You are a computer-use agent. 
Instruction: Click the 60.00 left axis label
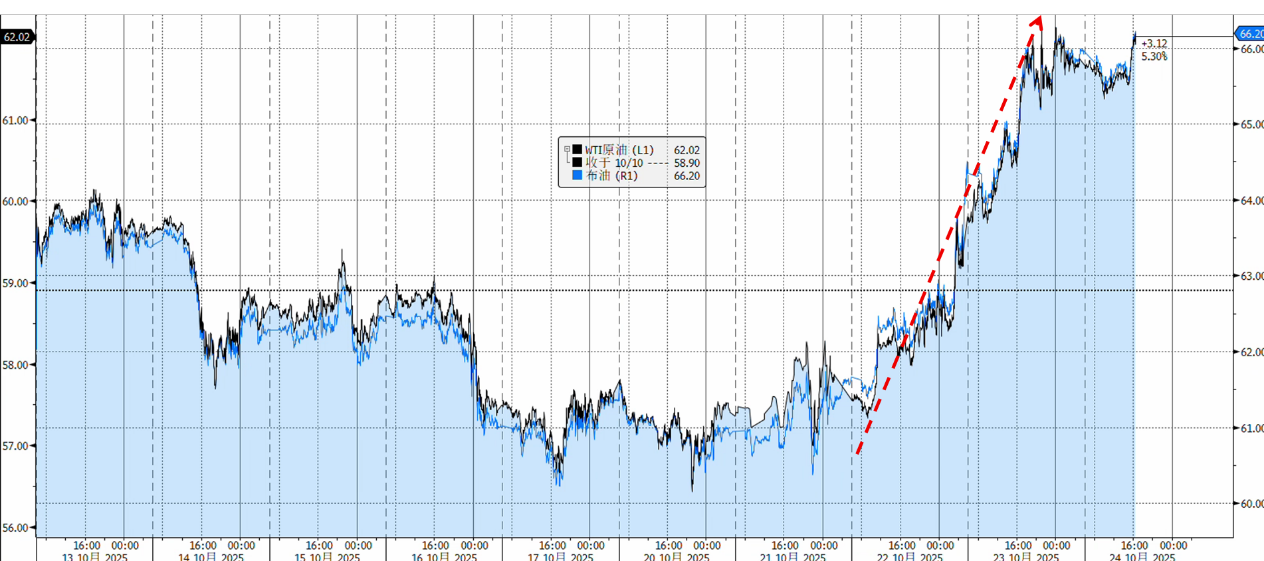(x=17, y=201)
